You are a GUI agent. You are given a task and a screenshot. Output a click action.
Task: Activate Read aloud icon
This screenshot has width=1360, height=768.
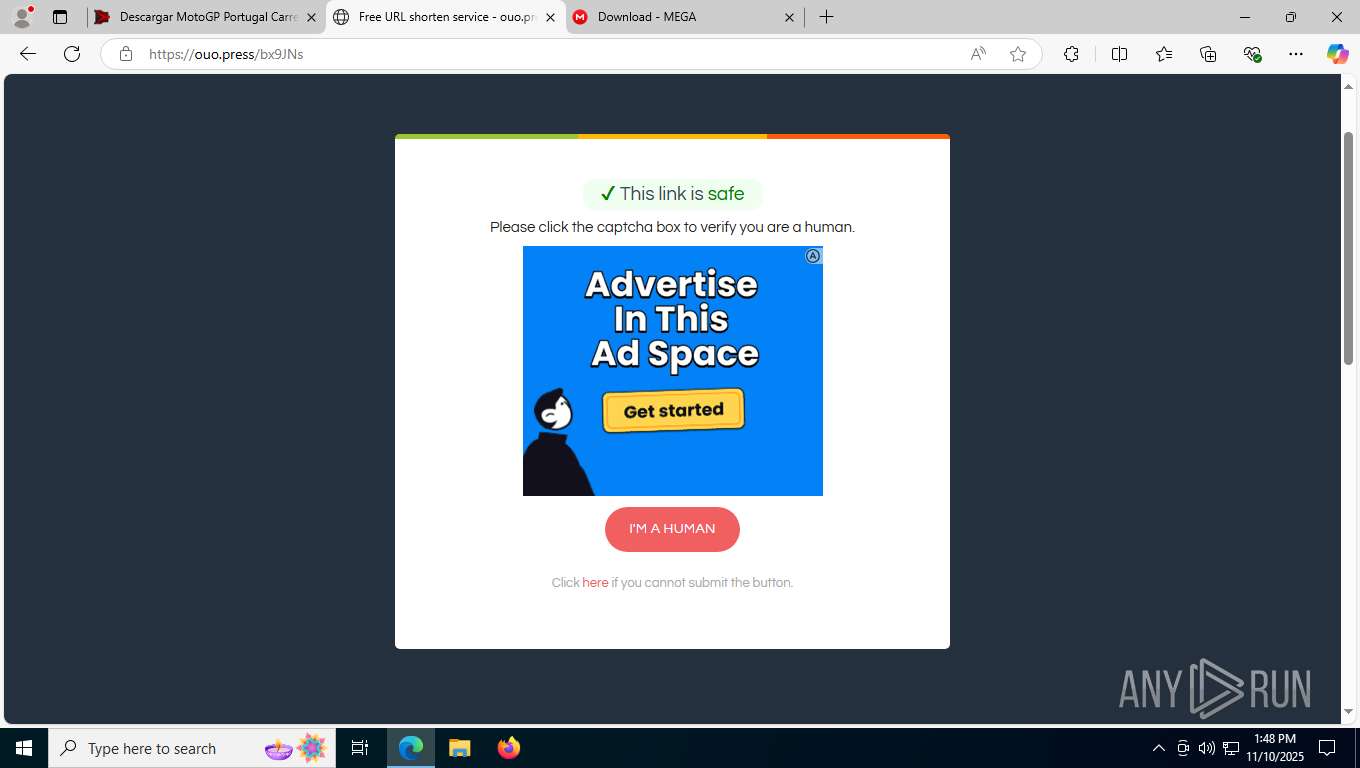point(978,54)
